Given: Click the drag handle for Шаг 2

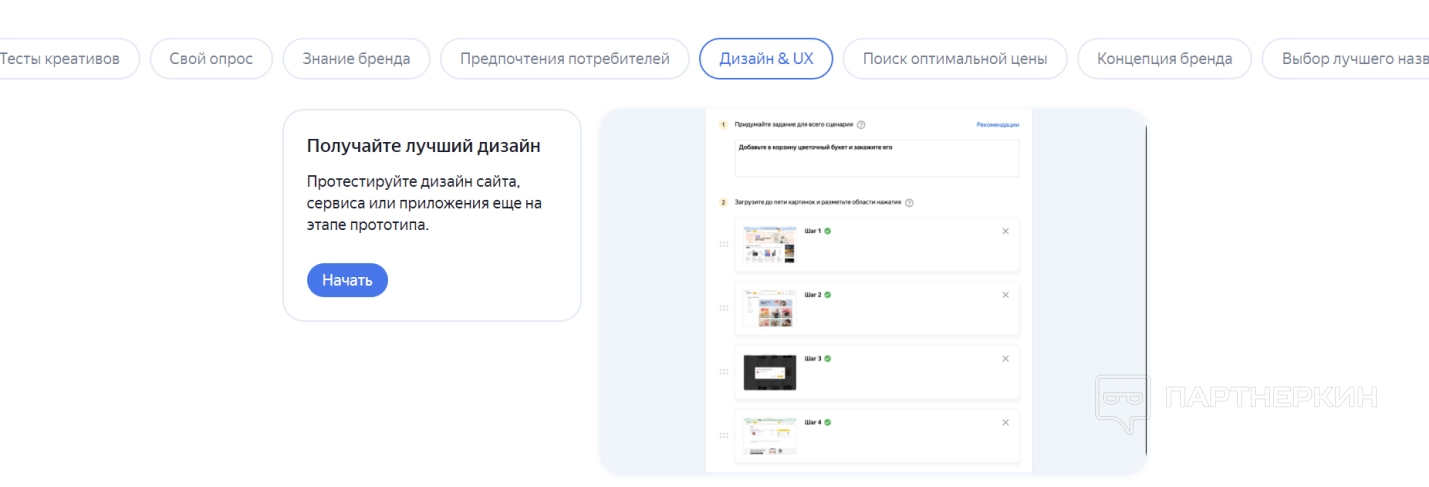Looking at the screenshot, I should (x=724, y=308).
